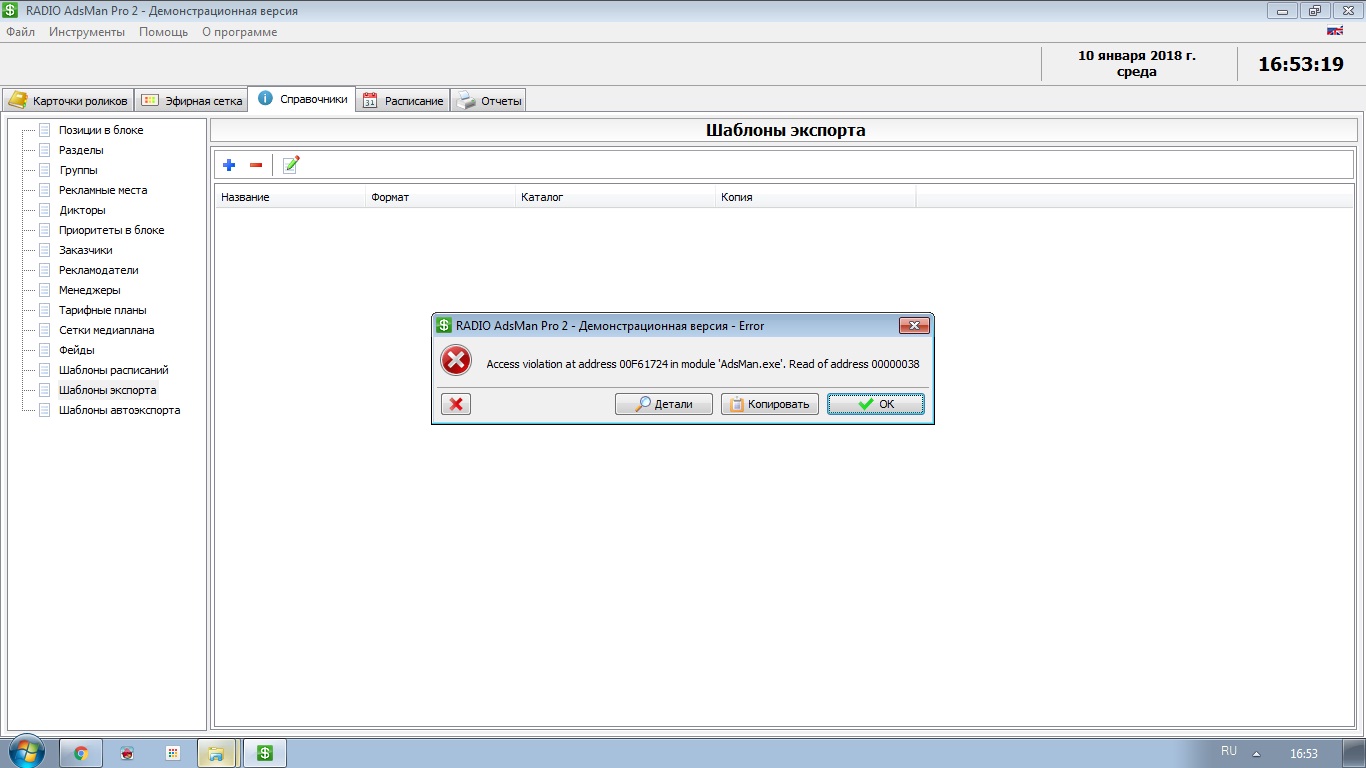The width and height of the screenshot is (1366, 768).
Task: Click the large clock 16:53:19
Action: [x=1301, y=64]
